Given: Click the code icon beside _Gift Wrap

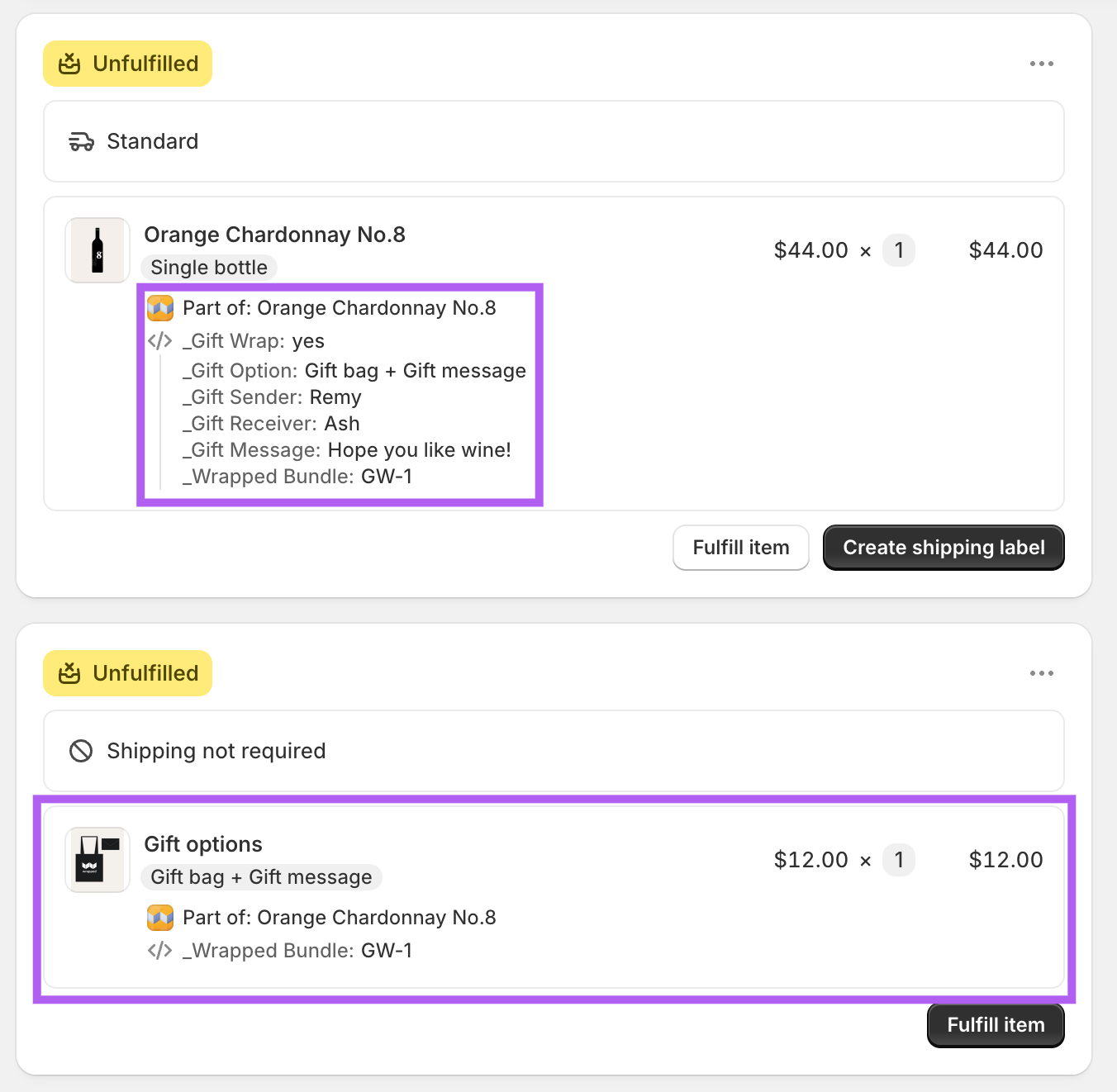Looking at the screenshot, I should [159, 341].
